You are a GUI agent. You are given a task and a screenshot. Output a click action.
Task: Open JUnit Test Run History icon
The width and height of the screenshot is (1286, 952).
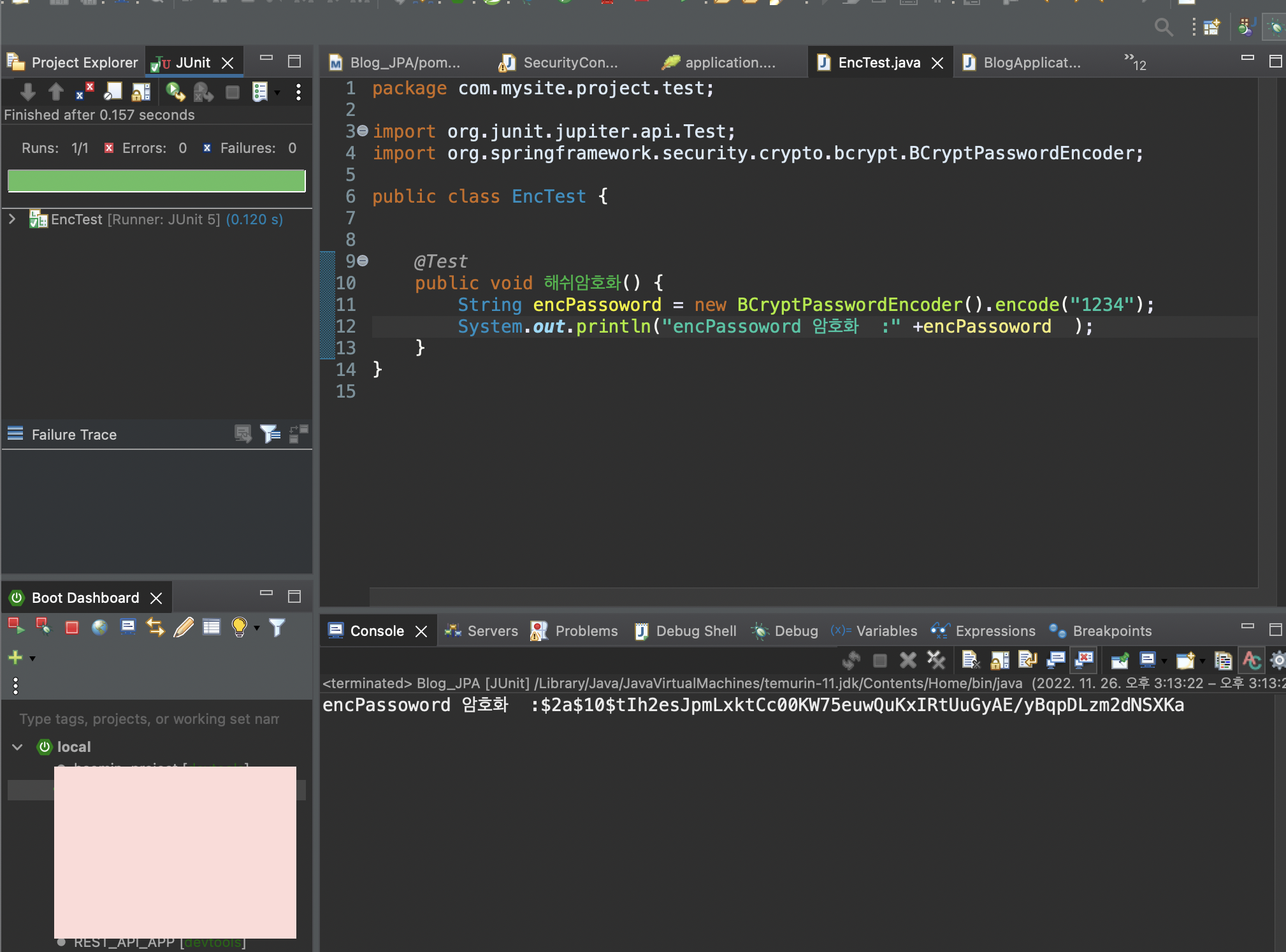[x=260, y=92]
